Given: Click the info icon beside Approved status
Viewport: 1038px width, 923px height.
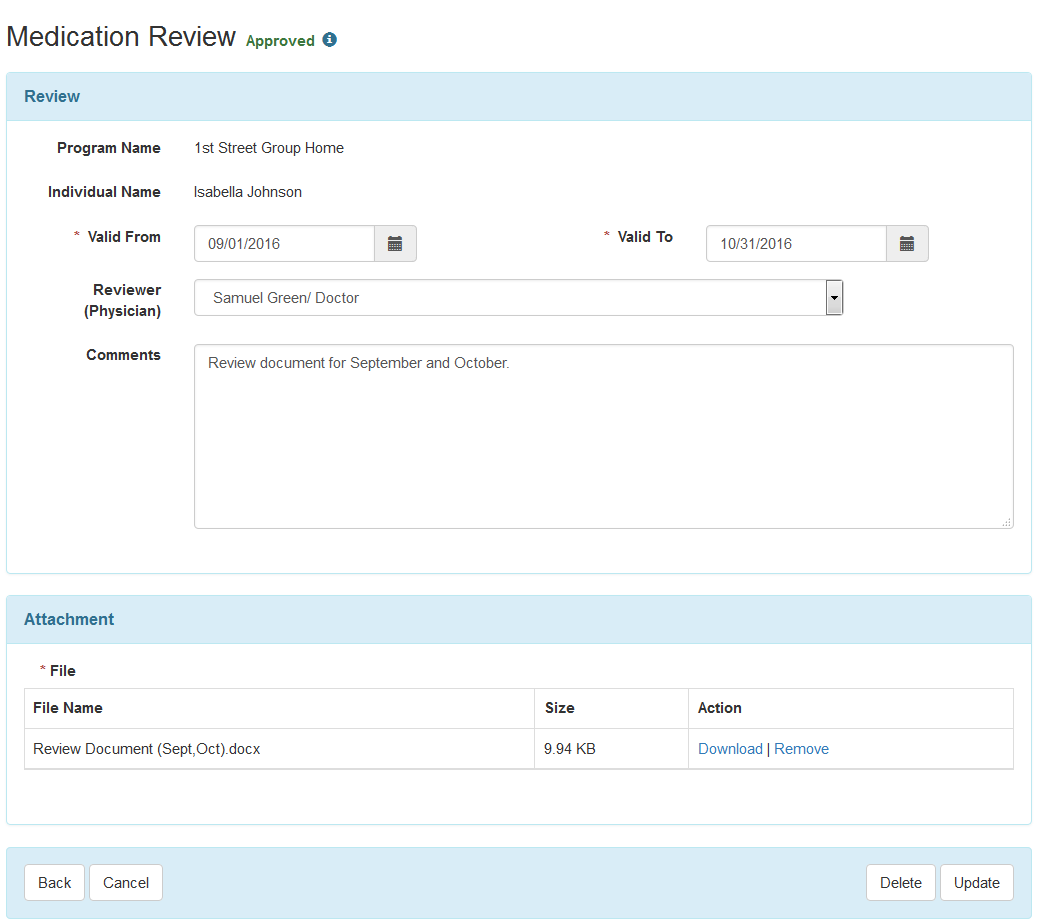Looking at the screenshot, I should pyautogui.click(x=330, y=40).
